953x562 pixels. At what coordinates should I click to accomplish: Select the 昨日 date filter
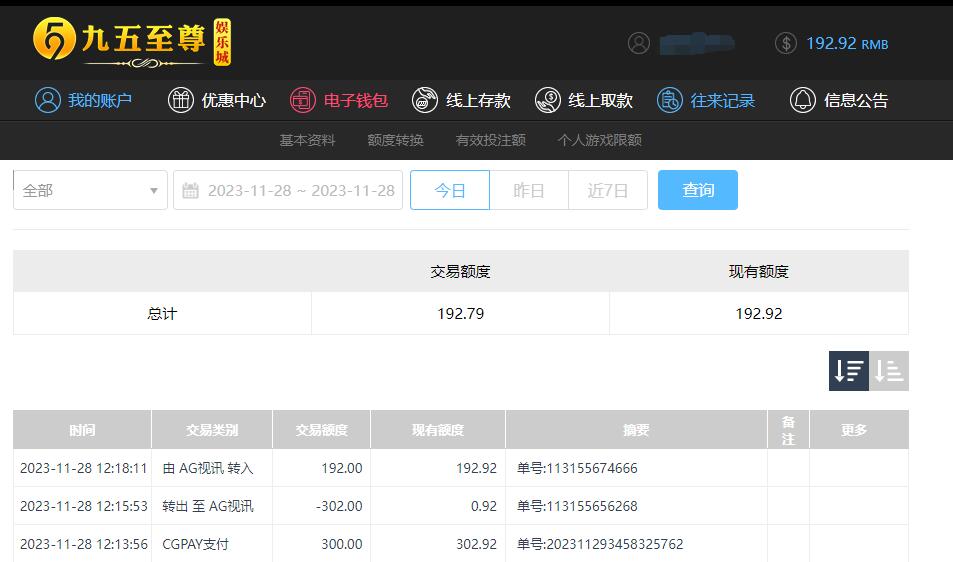point(529,190)
